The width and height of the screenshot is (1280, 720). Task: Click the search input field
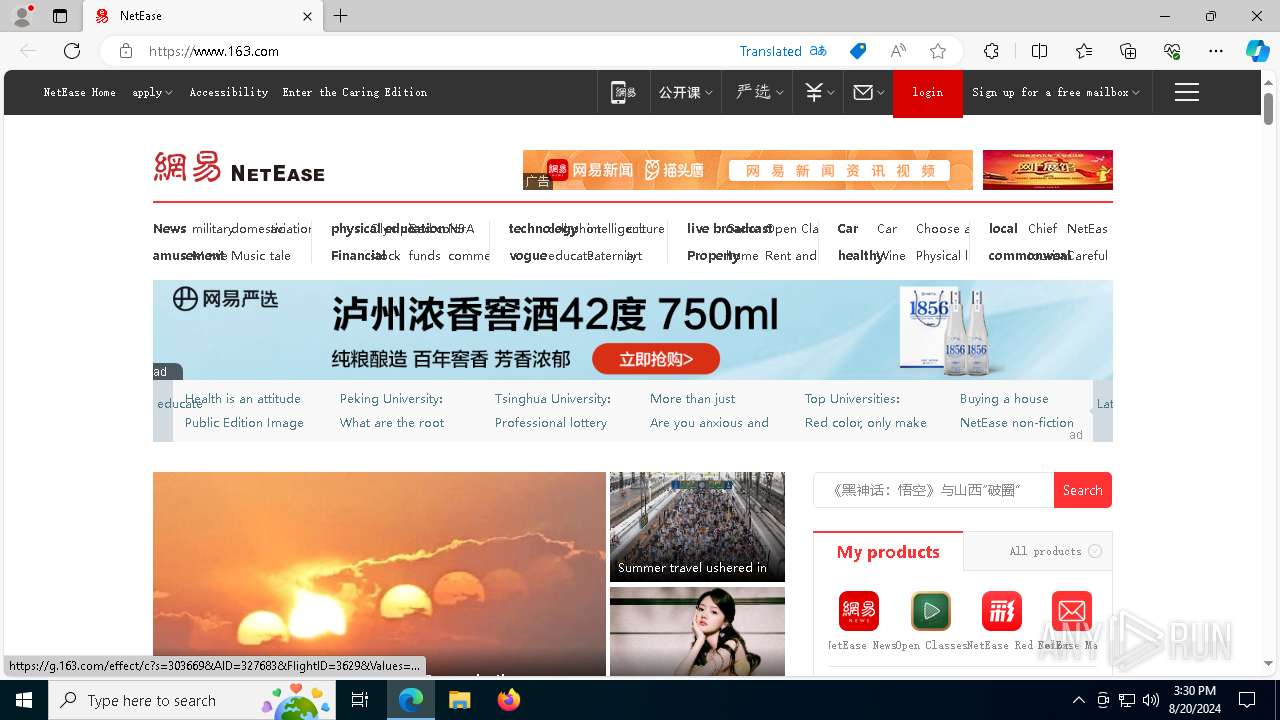tap(933, 490)
